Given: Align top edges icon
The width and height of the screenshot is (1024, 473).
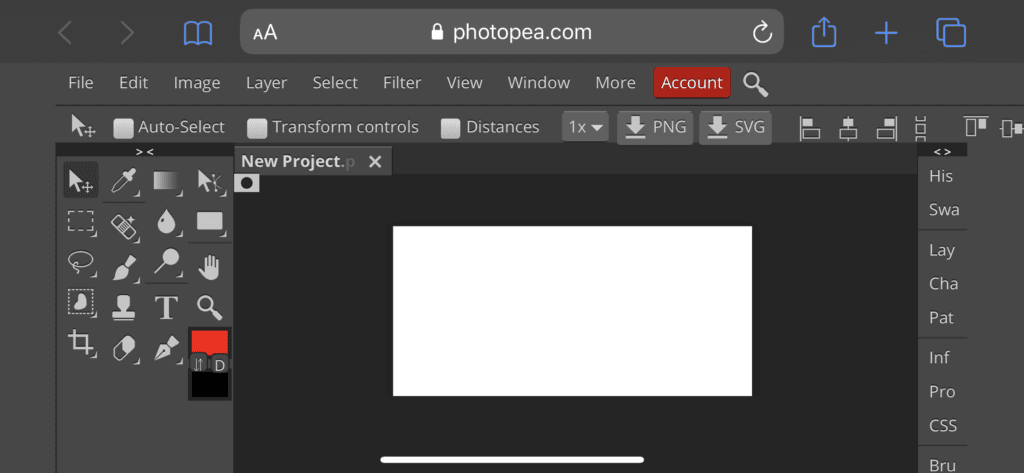Looking at the screenshot, I should pos(976,126).
